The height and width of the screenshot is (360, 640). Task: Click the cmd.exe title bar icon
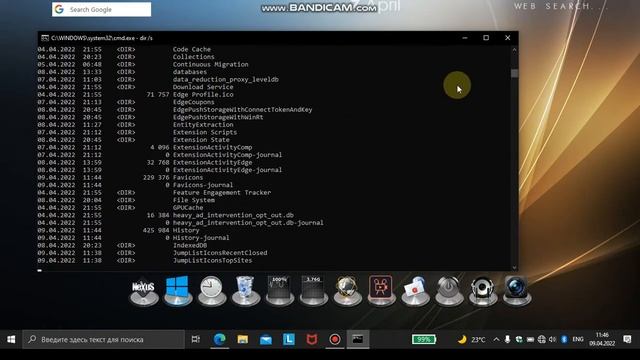[45, 38]
